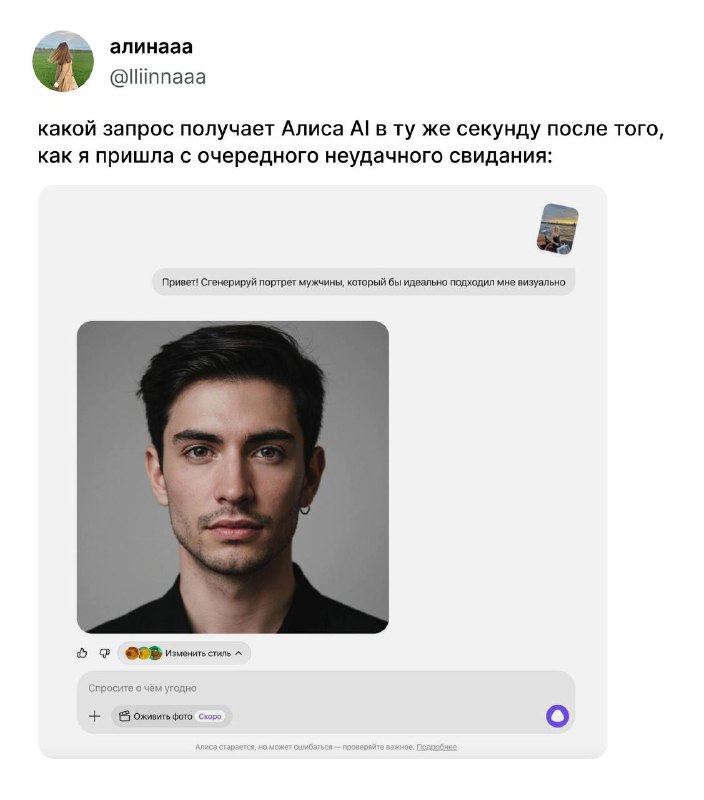Image resolution: width=704 pixels, height=800 pixels.
Task: Open алинааа's profile avatar
Action: 63,61
